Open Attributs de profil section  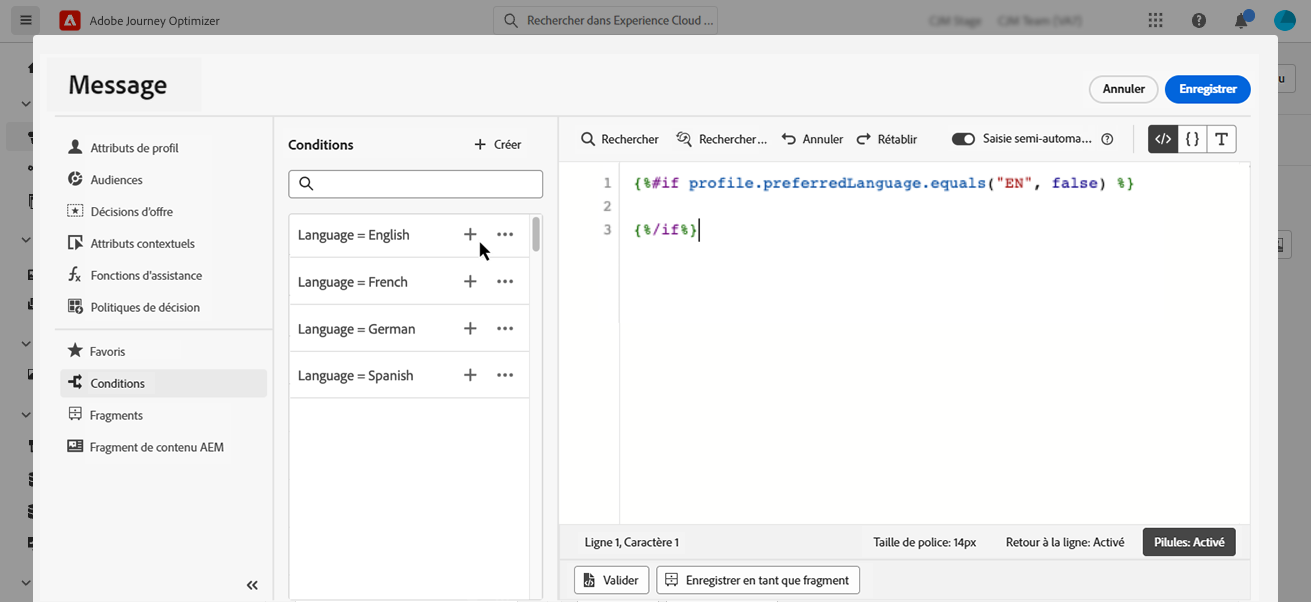(x=134, y=148)
